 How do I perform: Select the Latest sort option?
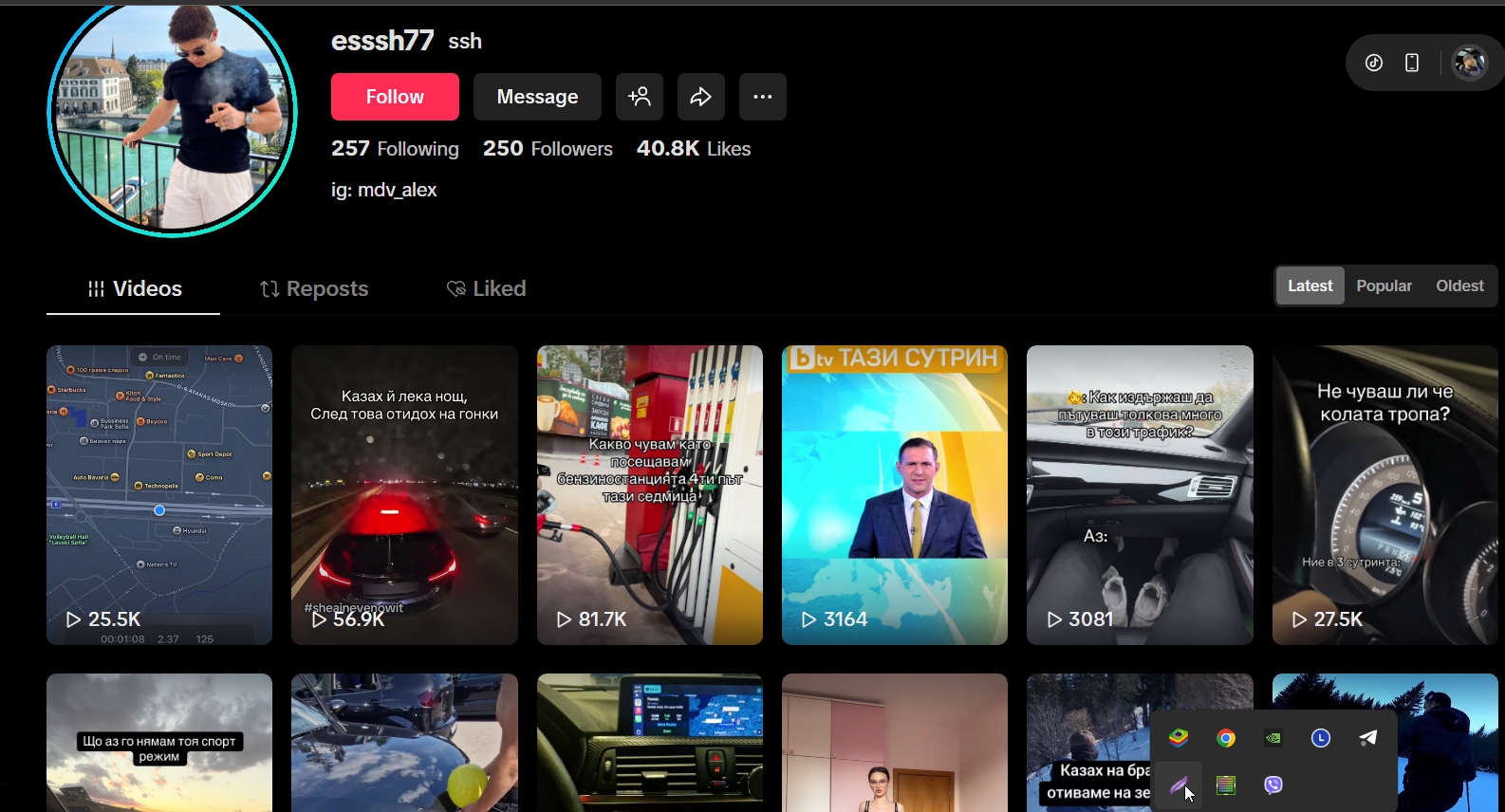(1310, 286)
